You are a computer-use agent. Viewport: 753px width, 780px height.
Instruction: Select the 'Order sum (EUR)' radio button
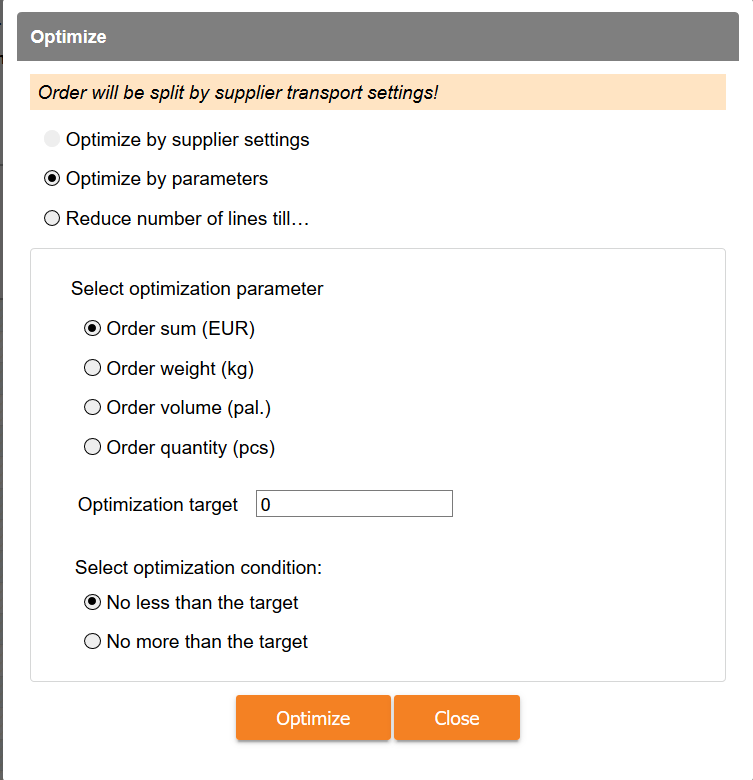pyautogui.click(x=93, y=328)
